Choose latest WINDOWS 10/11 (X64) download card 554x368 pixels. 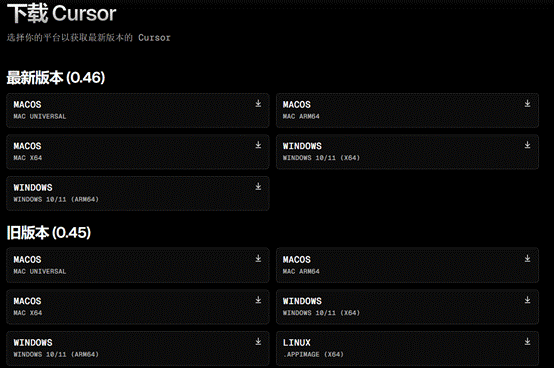click(x=407, y=152)
